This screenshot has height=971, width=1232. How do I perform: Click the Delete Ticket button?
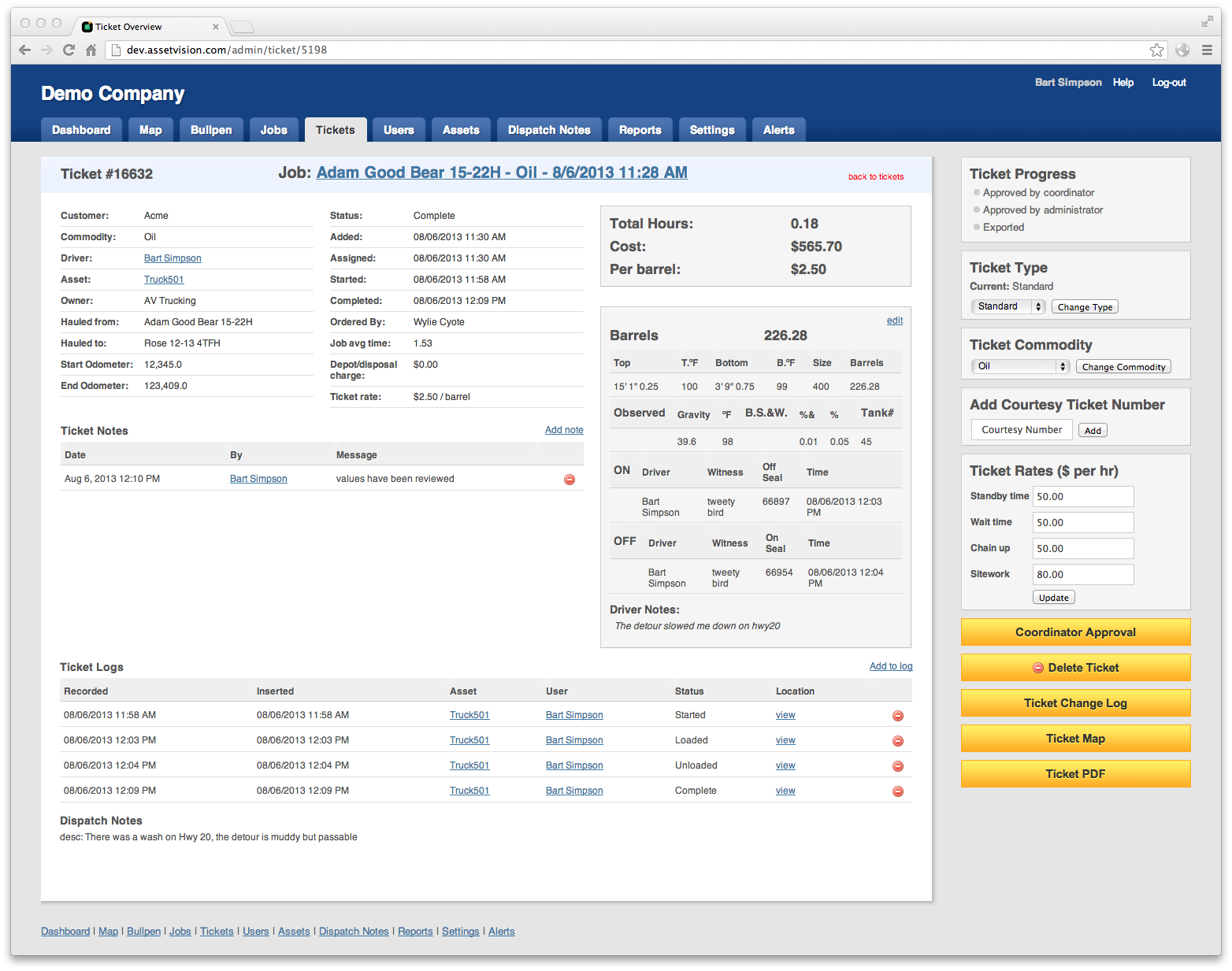point(1075,667)
